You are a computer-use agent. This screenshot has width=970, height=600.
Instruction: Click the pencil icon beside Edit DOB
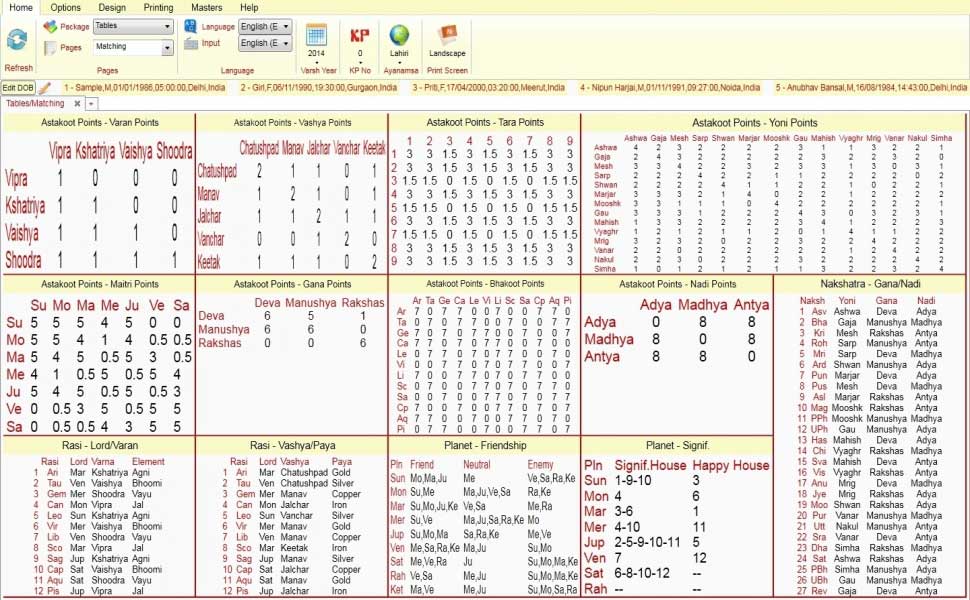point(45,88)
